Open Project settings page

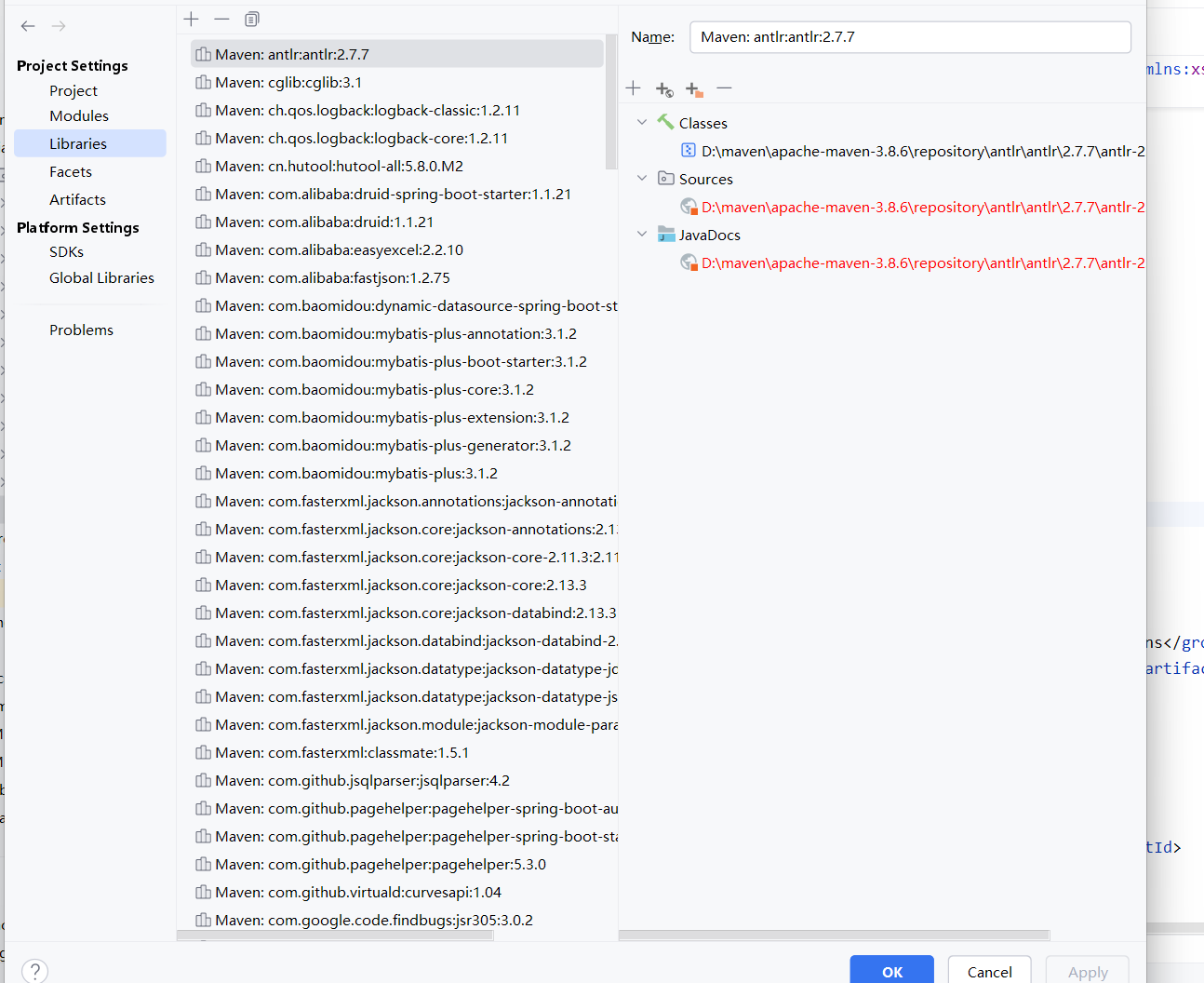click(74, 90)
